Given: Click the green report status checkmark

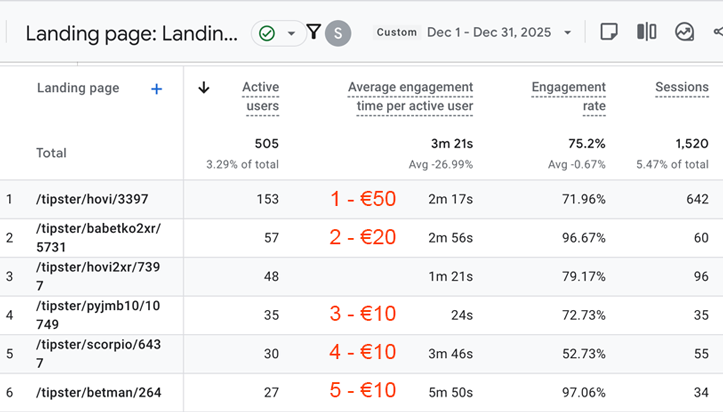Looking at the screenshot, I should [267, 33].
